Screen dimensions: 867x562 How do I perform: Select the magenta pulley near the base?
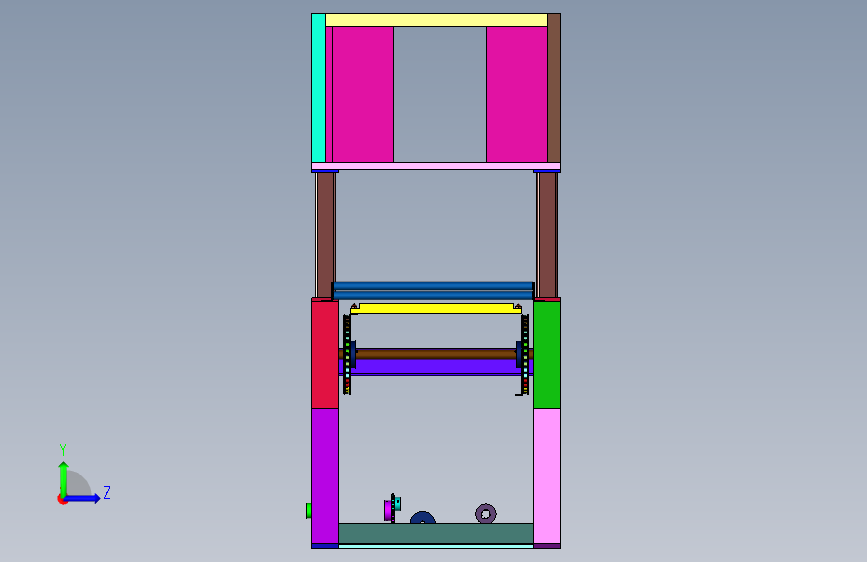coord(388,510)
